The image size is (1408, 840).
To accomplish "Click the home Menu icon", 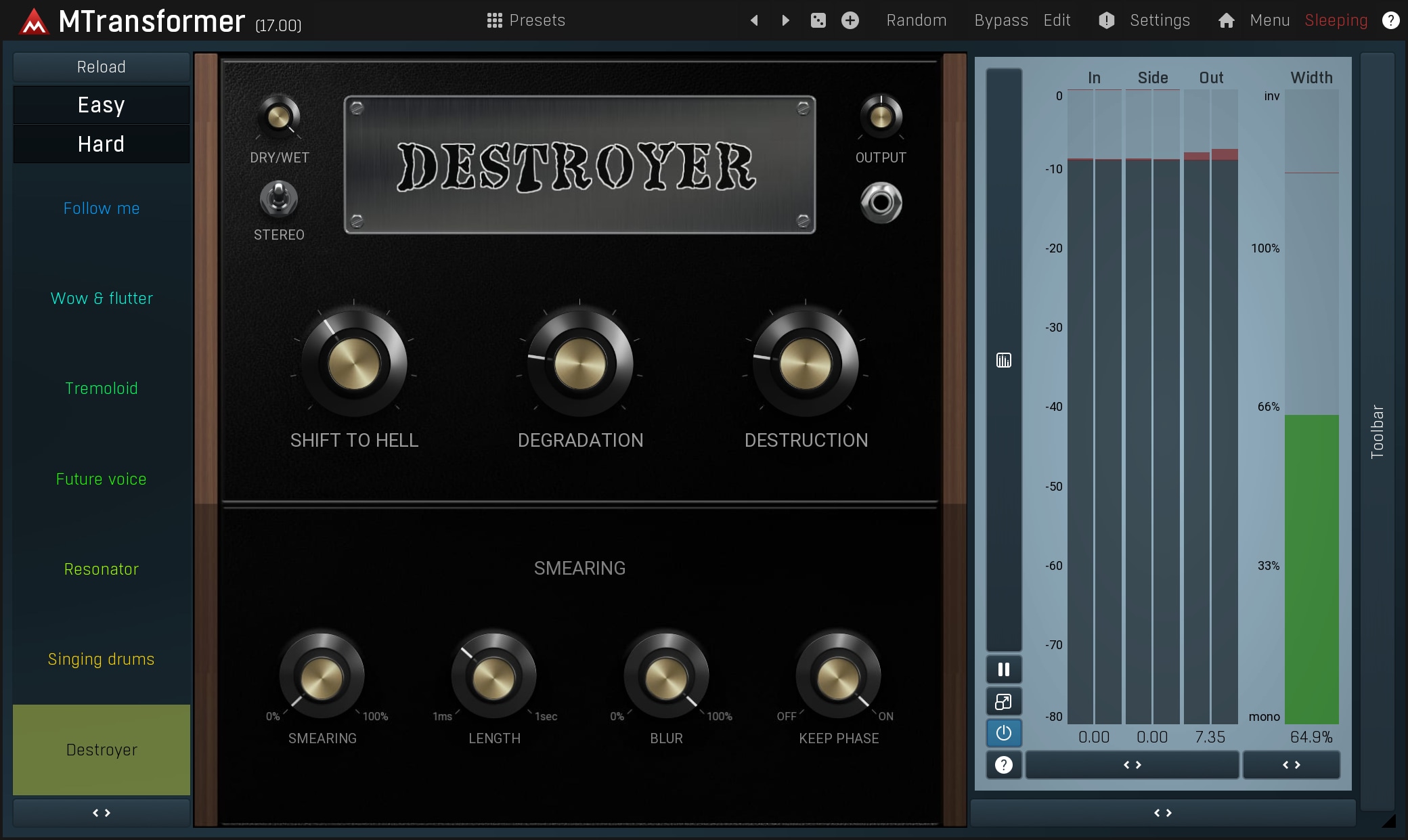I will point(1226,20).
